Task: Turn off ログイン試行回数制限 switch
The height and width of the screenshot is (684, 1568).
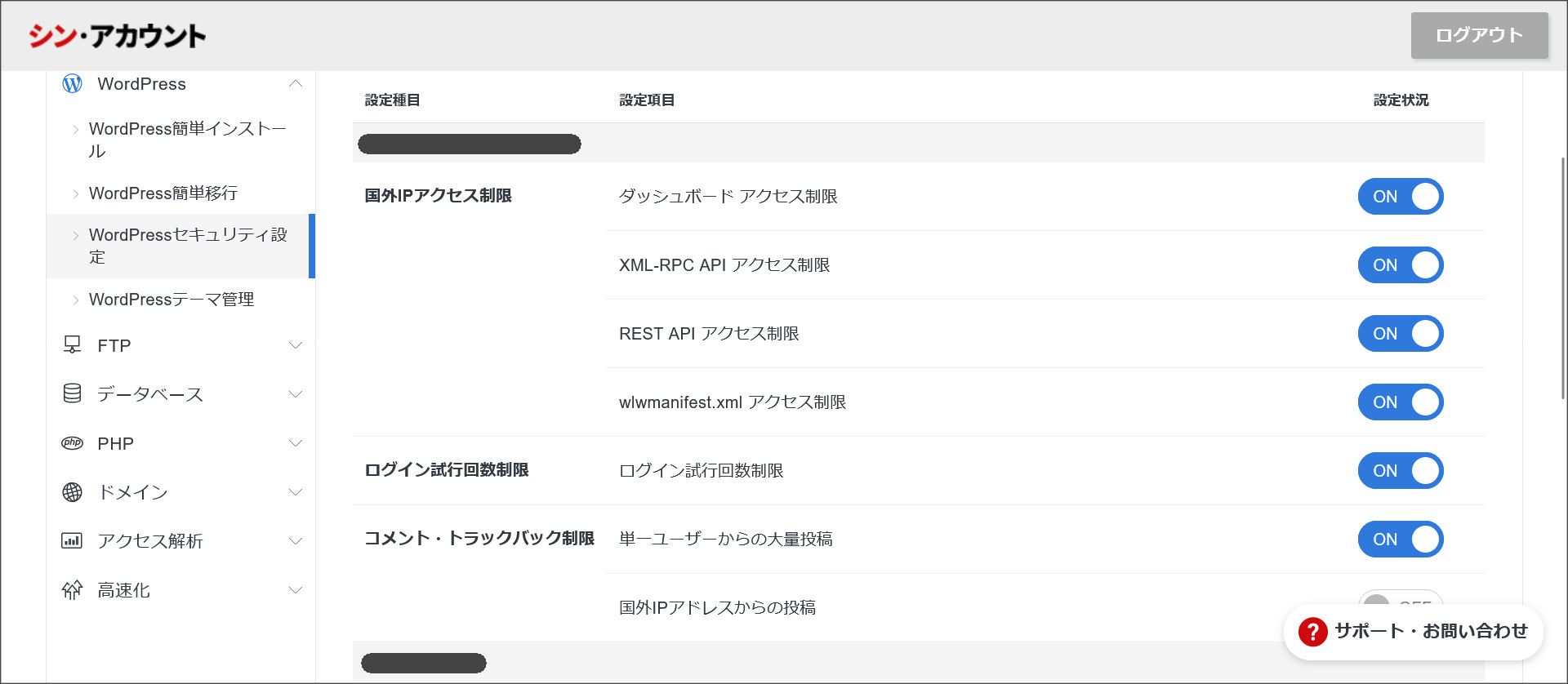Action: (x=1401, y=471)
